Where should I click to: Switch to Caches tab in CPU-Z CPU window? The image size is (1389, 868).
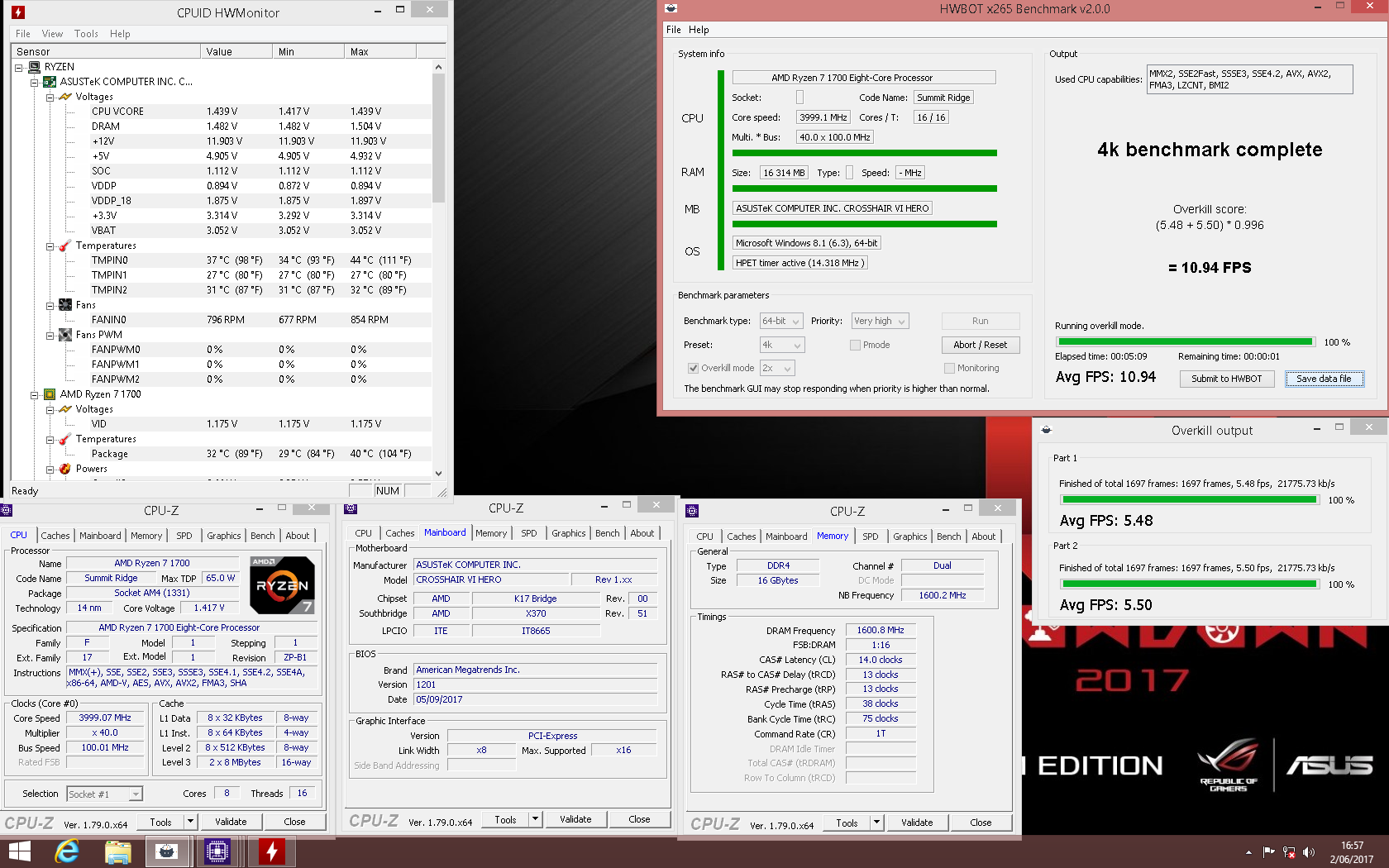click(x=55, y=536)
